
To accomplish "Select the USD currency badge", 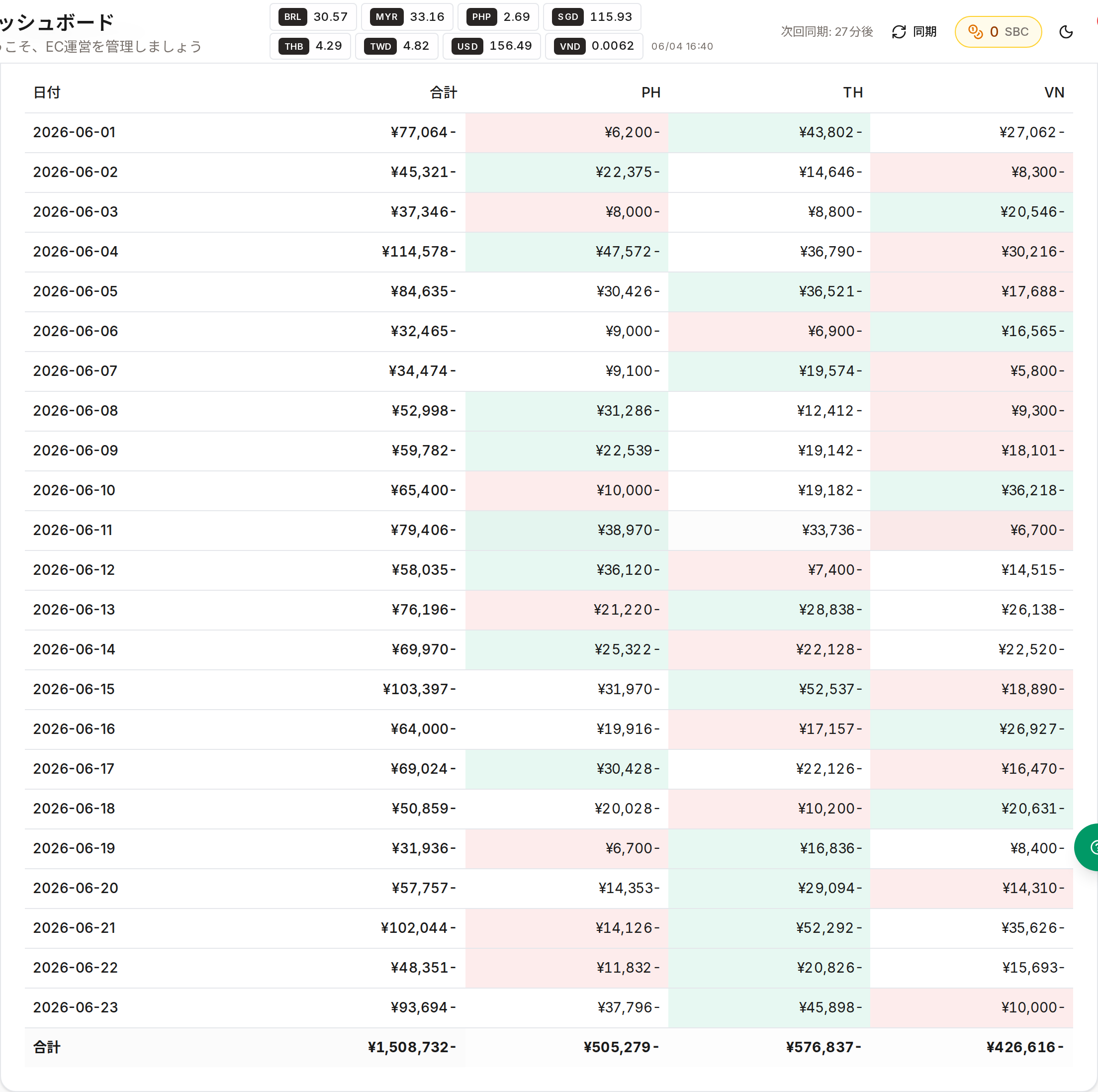I will coord(467,46).
